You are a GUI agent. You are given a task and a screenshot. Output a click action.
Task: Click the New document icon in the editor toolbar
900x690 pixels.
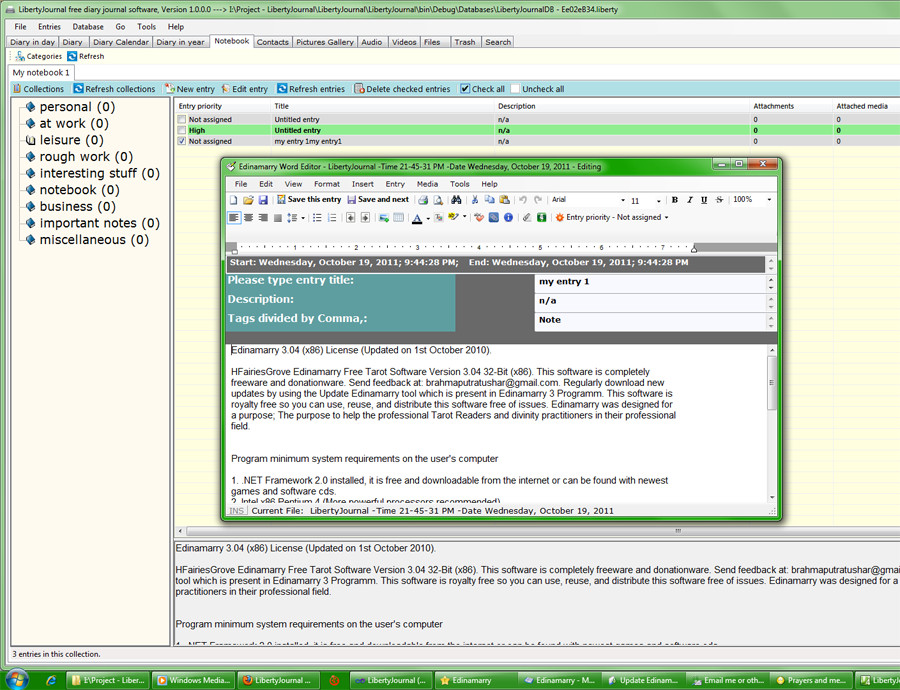pyautogui.click(x=234, y=200)
